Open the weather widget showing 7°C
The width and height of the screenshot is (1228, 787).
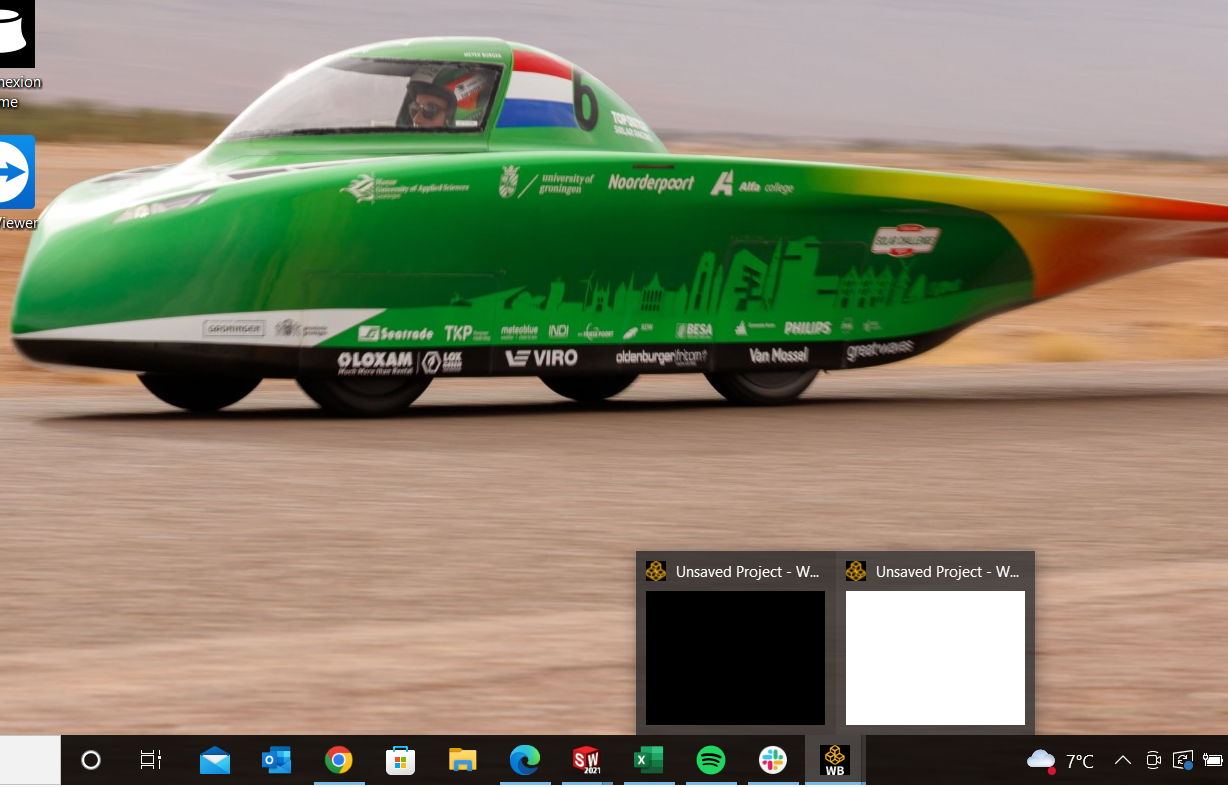(x=1060, y=761)
